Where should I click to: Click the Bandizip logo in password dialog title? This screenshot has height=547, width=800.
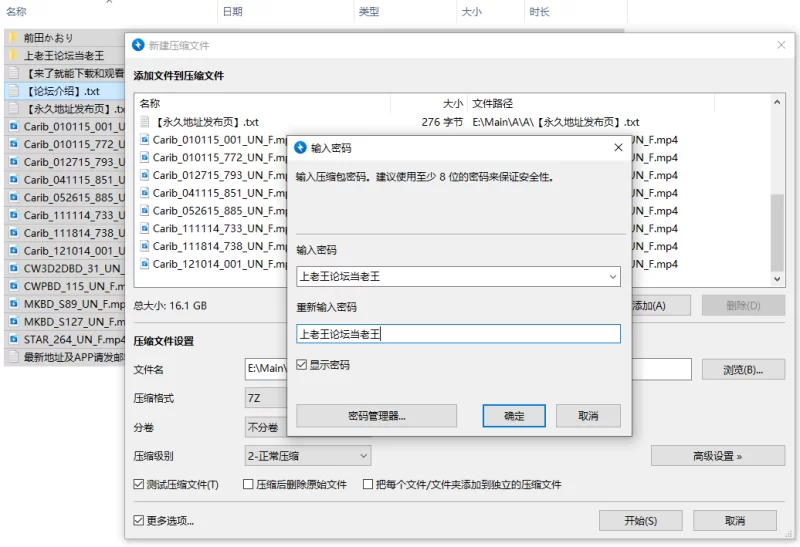(x=301, y=147)
